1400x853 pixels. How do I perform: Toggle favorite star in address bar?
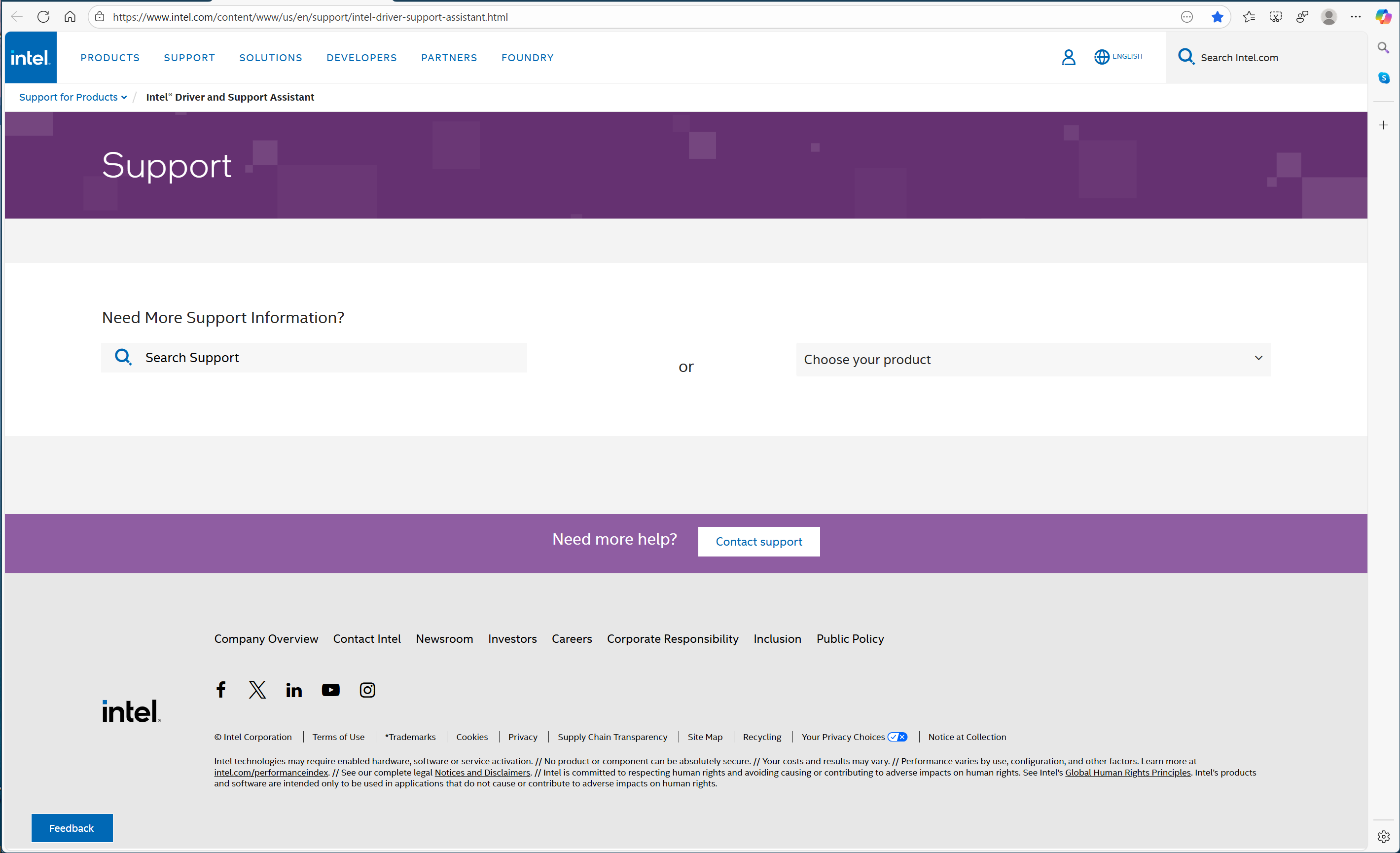coord(1217,16)
